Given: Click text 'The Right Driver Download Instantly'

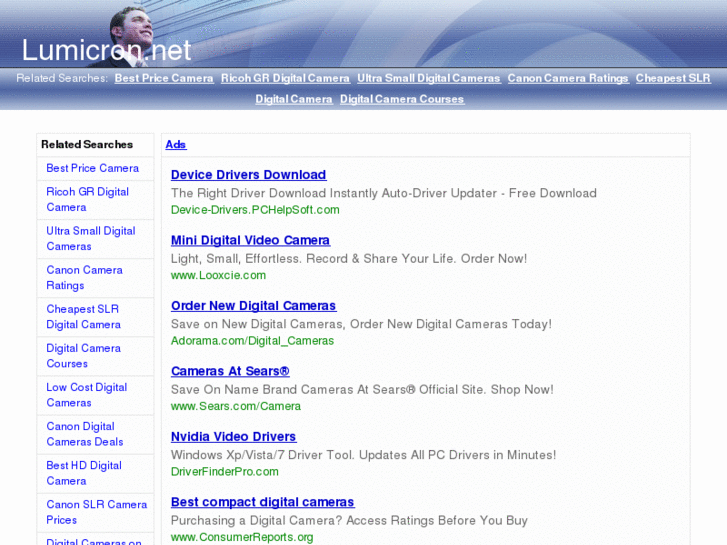Looking at the screenshot, I should [274, 193].
